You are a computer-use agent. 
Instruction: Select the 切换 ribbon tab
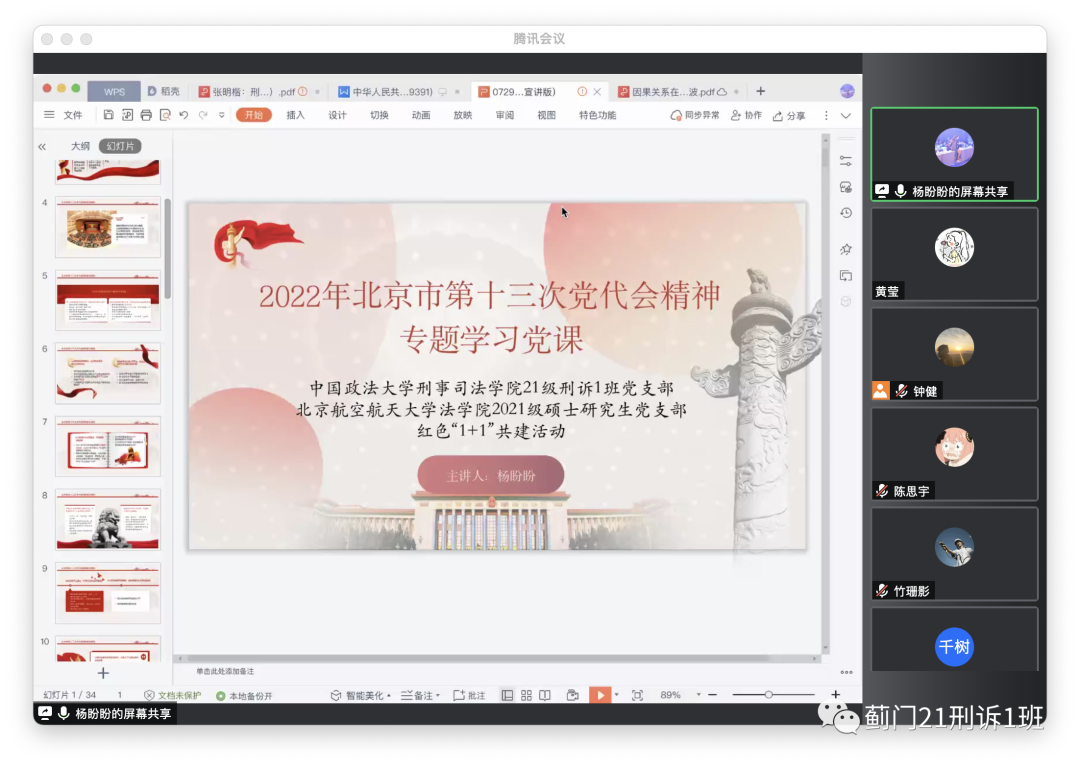coord(380,115)
